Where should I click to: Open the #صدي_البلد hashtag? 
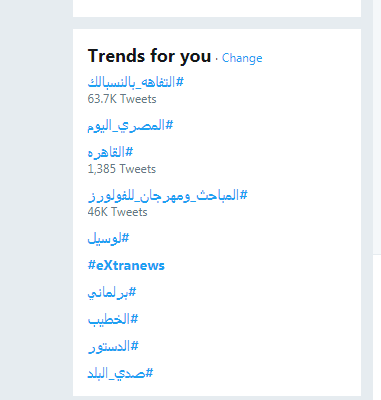tap(120, 373)
